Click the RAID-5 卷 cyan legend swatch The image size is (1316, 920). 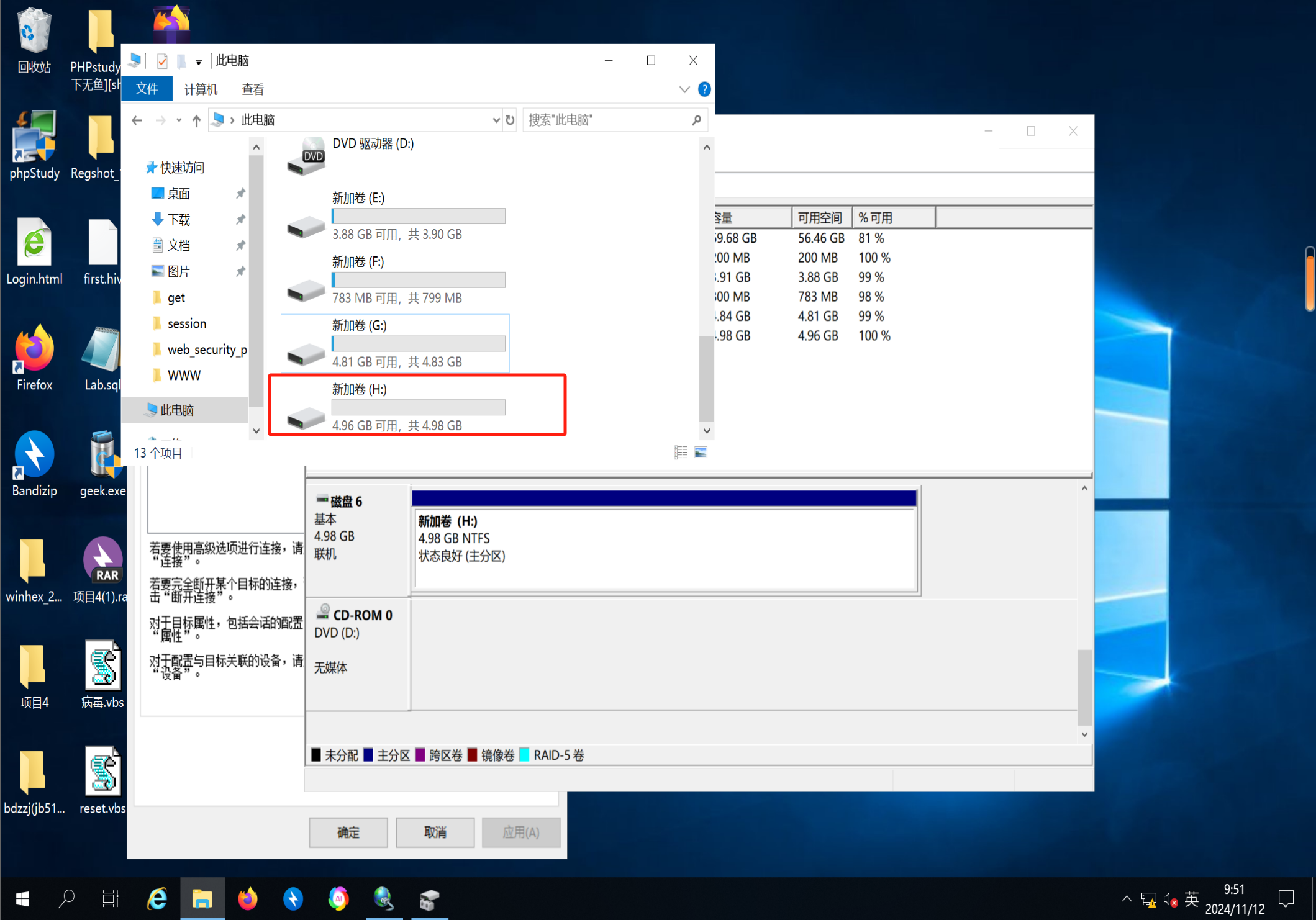point(524,755)
